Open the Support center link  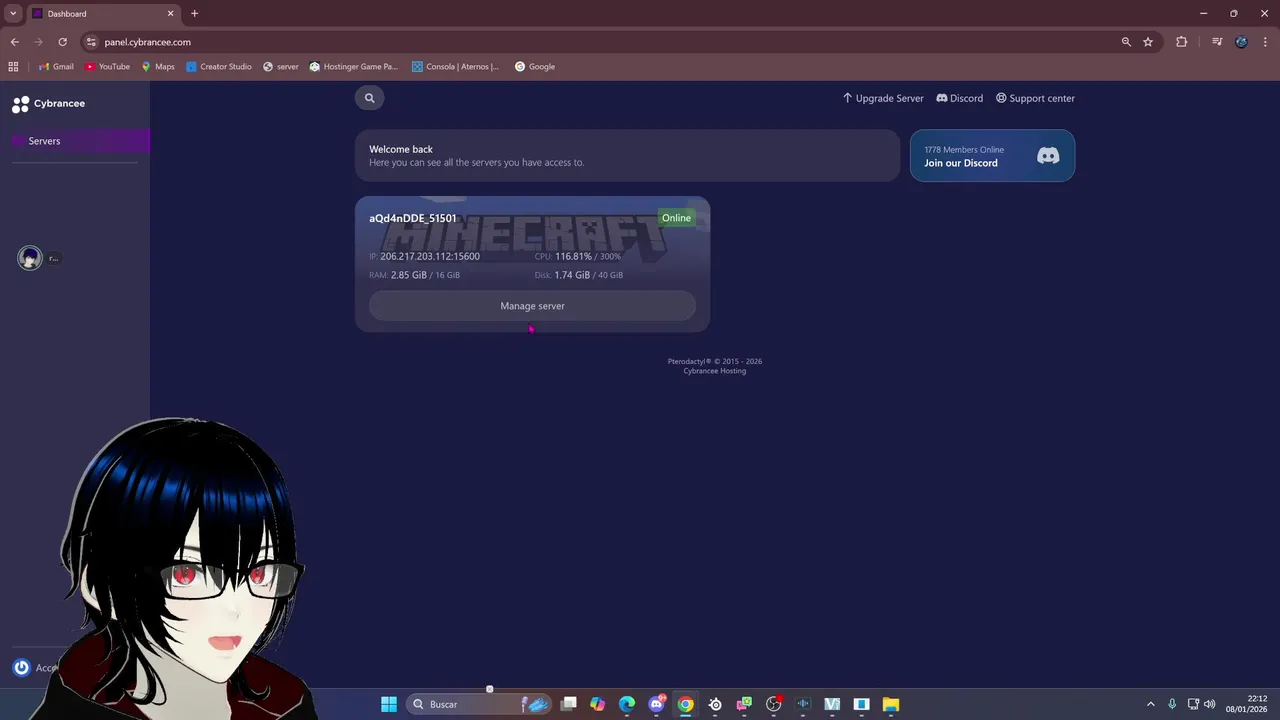(1035, 98)
